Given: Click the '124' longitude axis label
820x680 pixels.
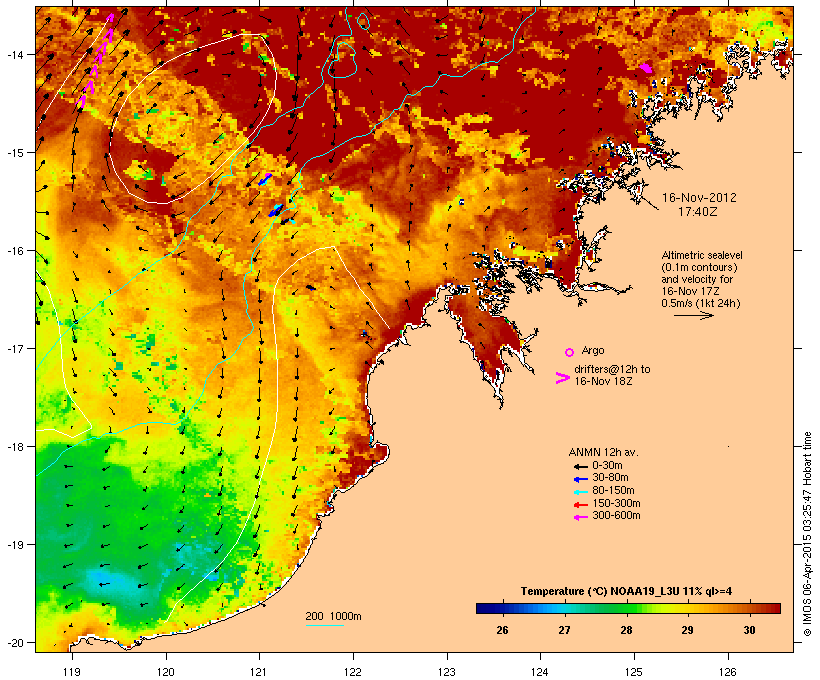Looking at the screenshot, I should point(540,672).
